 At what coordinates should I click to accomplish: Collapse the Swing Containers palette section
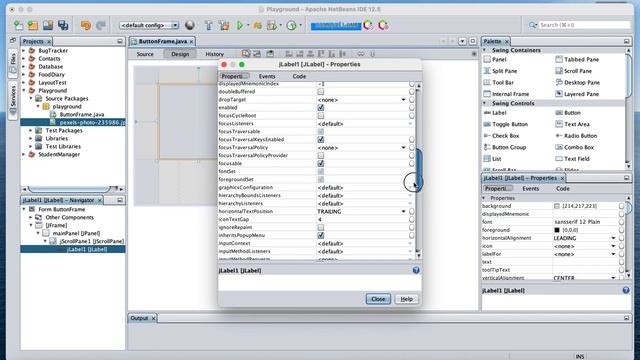[x=484, y=50]
